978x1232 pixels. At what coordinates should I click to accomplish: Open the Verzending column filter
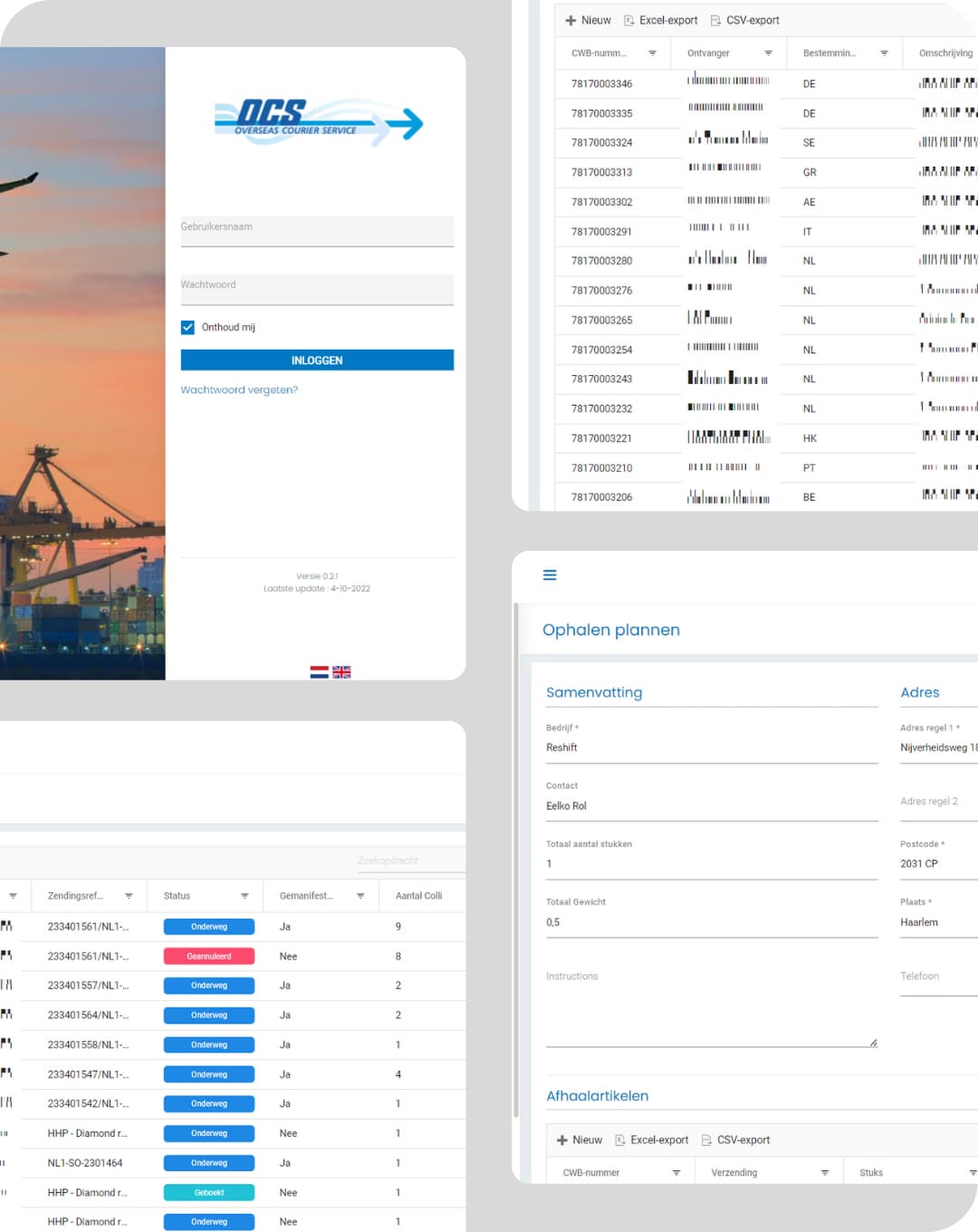[824, 1173]
